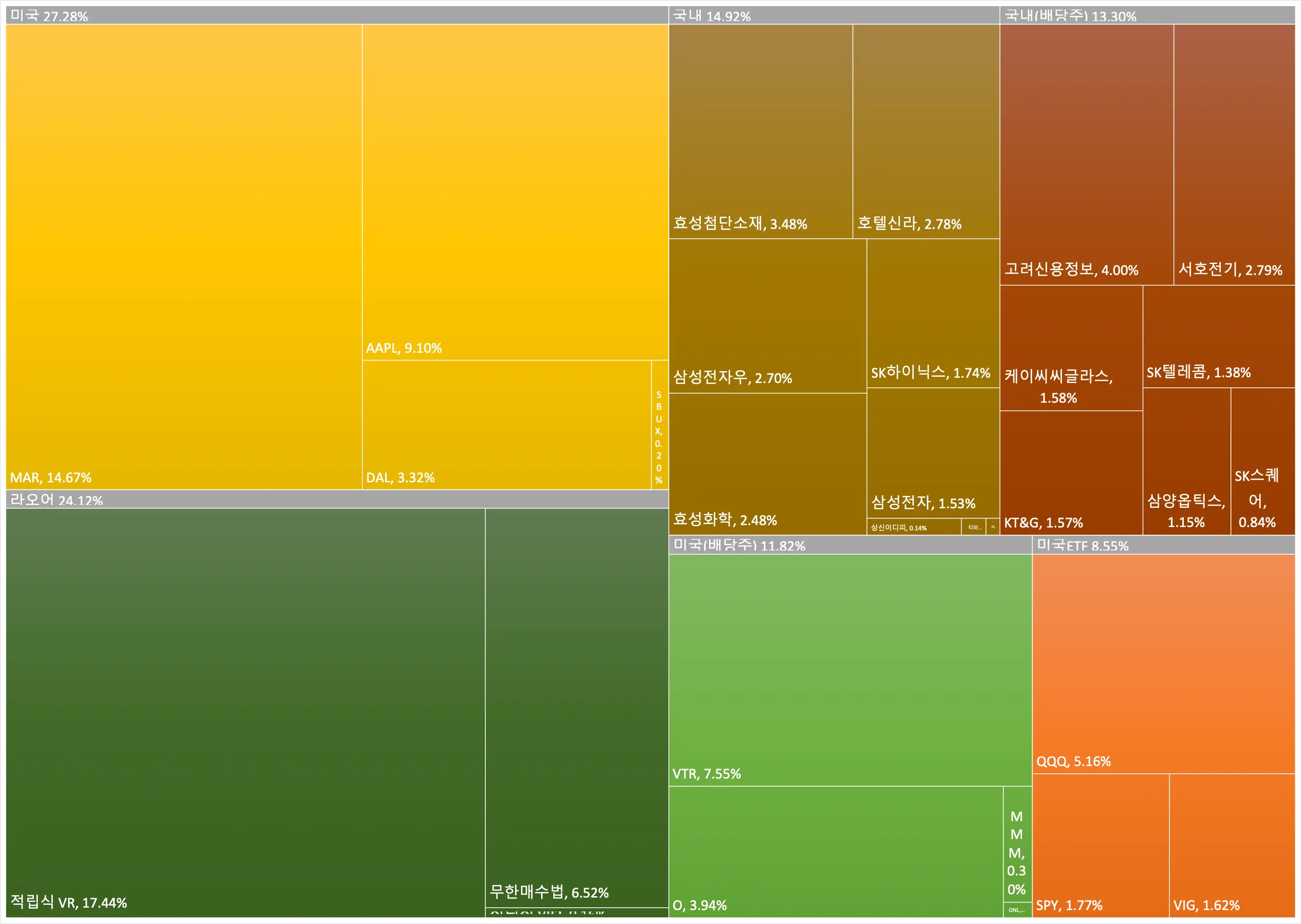Click the 삼양옵틱스, 1.15% block
Image resolution: width=1301 pixels, height=924 pixels.
point(1187,461)
